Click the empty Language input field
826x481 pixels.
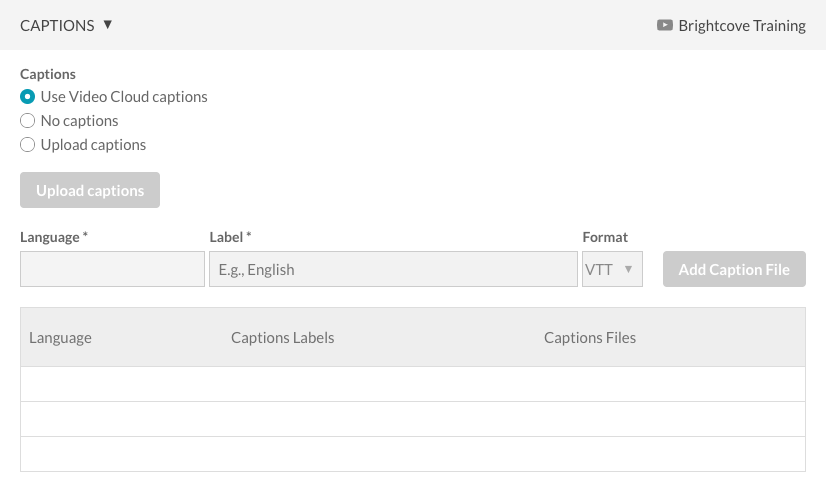112,269
